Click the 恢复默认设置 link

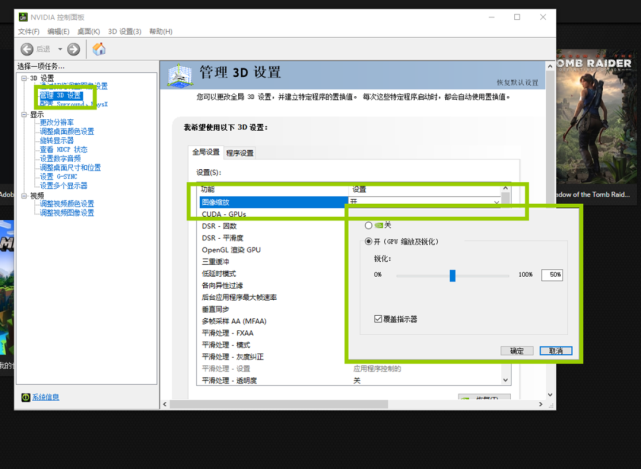click(518, 83)
